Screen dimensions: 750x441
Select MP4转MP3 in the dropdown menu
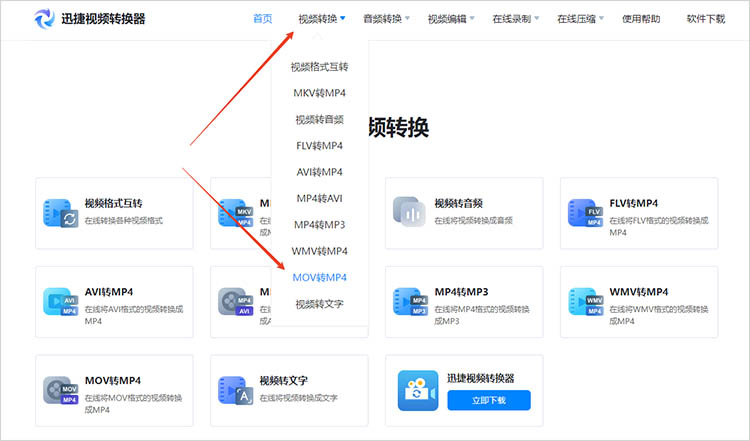point(320,224)
